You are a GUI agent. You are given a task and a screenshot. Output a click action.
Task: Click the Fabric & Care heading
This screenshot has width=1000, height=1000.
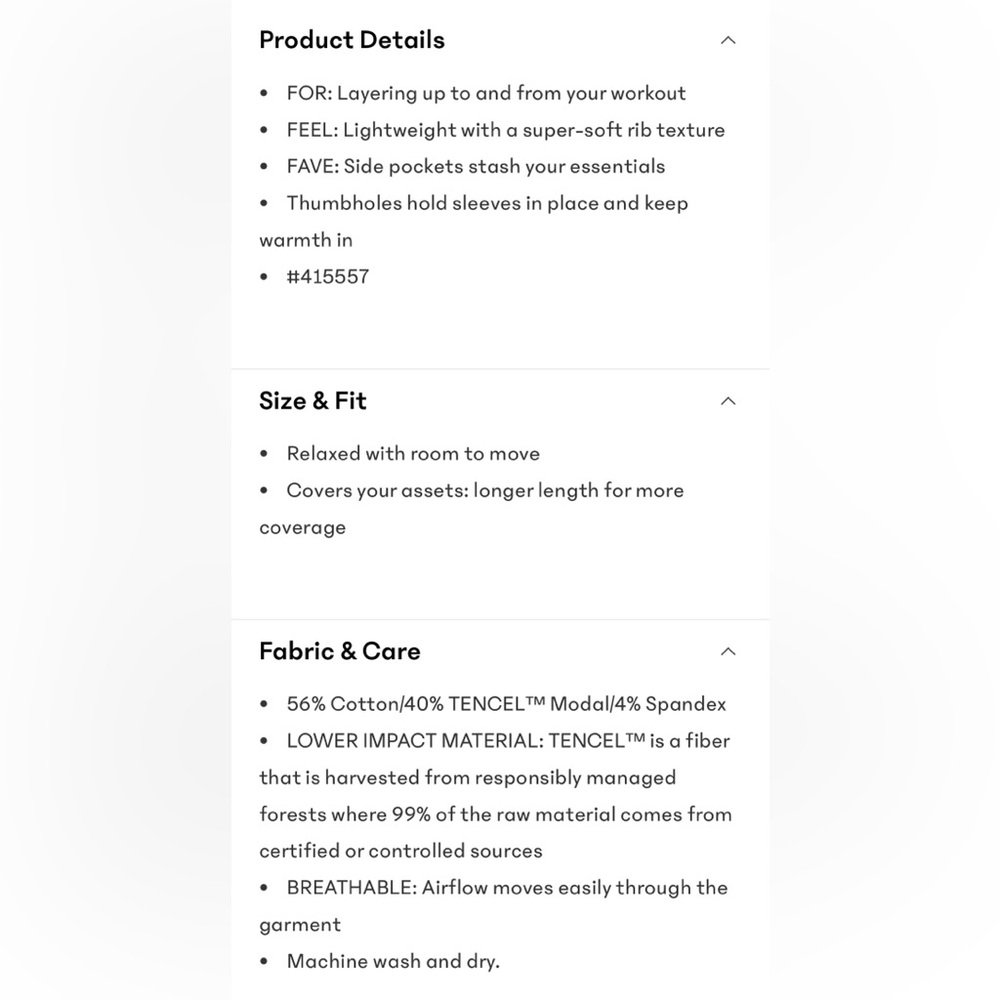(x=339, y=652)
